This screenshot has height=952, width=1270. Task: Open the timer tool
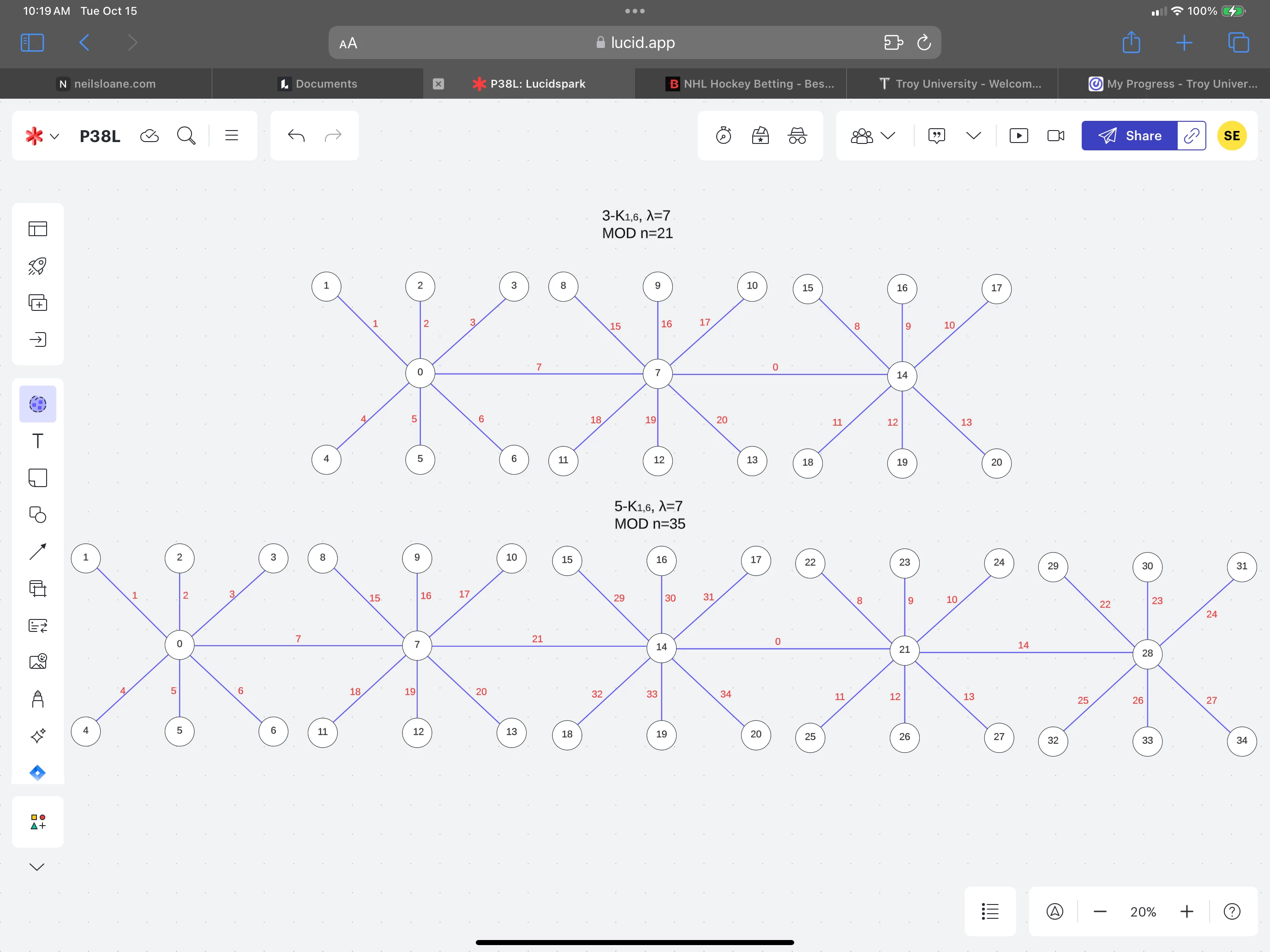(724, 136)
